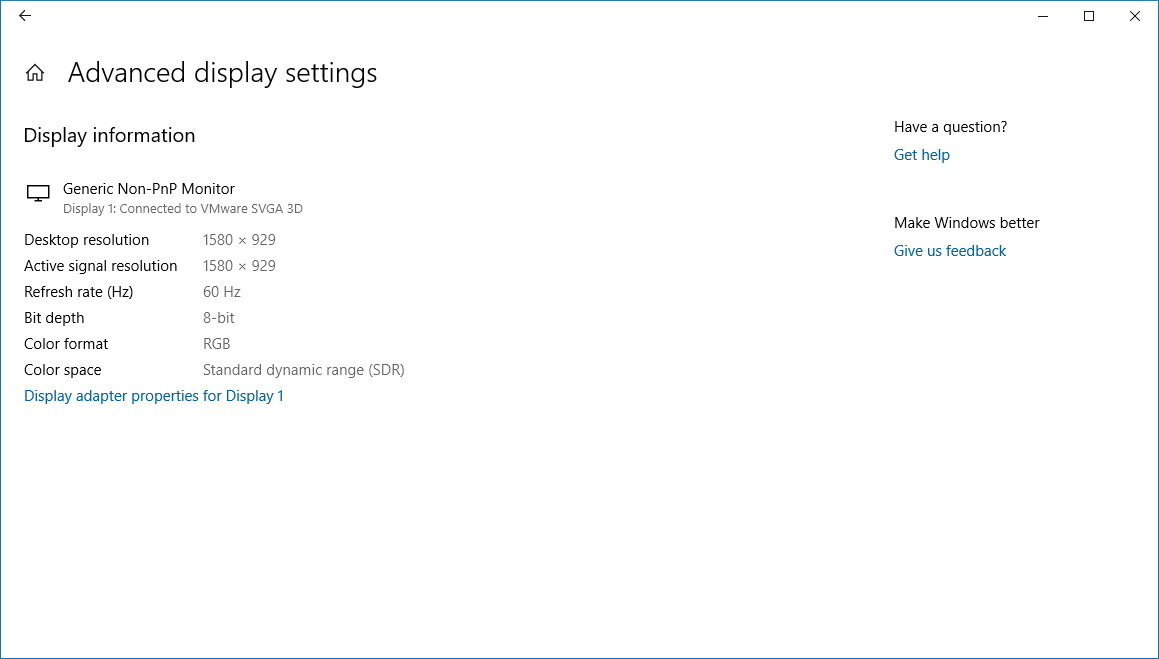
Task: Click 'Display 1: Connected to VMware SVGA 3D'
Action: [x=183, y=209]
